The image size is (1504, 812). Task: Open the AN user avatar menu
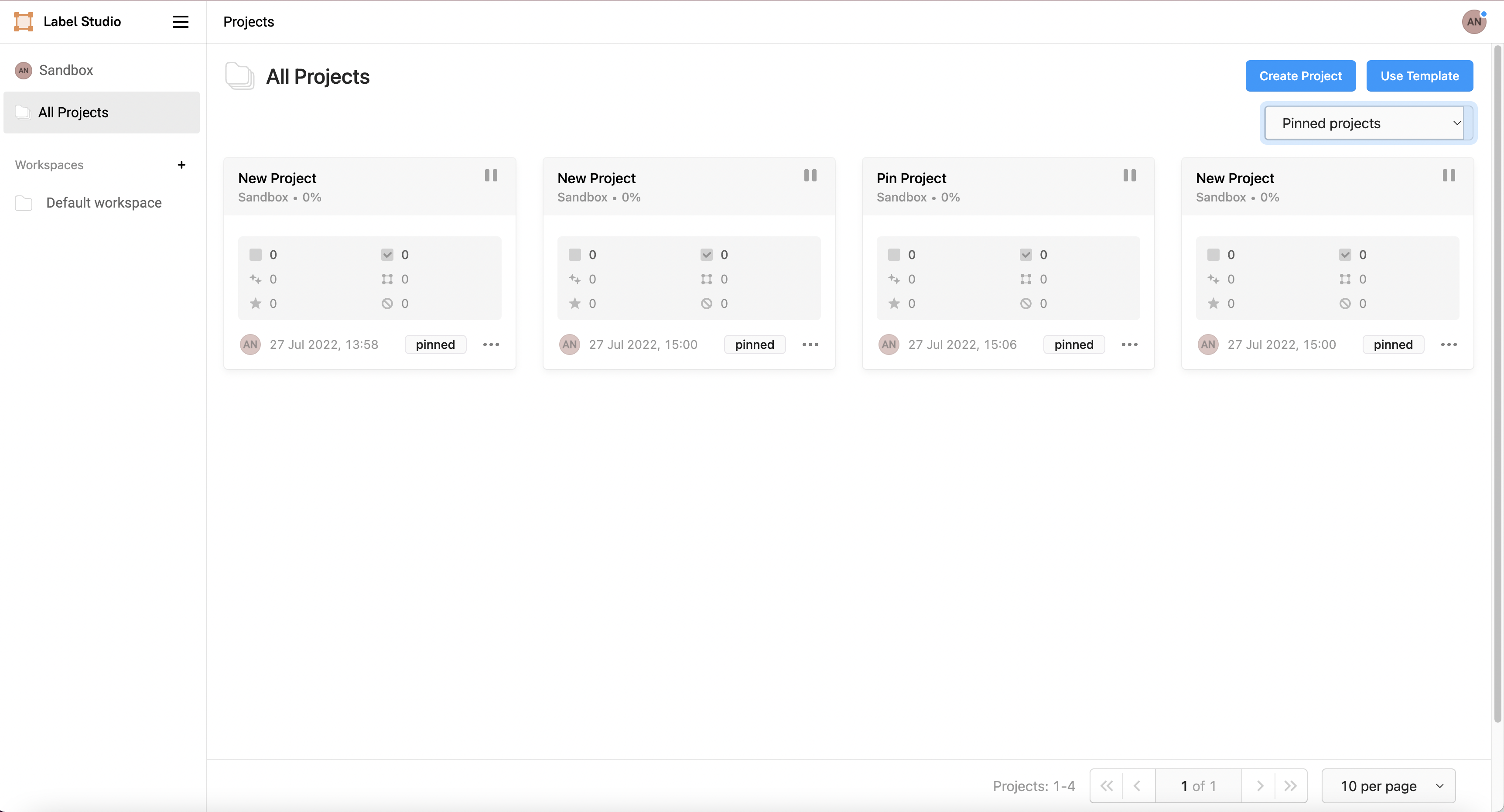[1473, 22]
